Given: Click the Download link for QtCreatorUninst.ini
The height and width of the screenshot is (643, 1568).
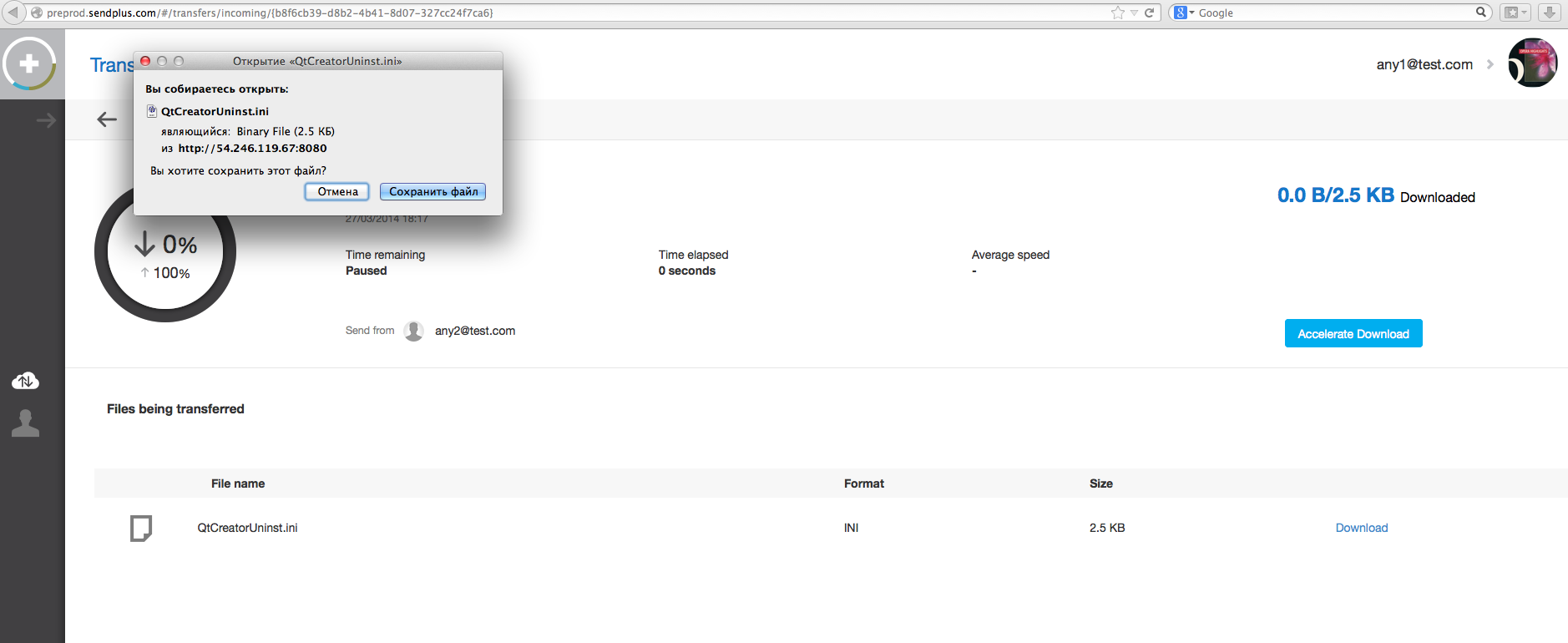Looking at the screenshot, I should click(1362, 528).
